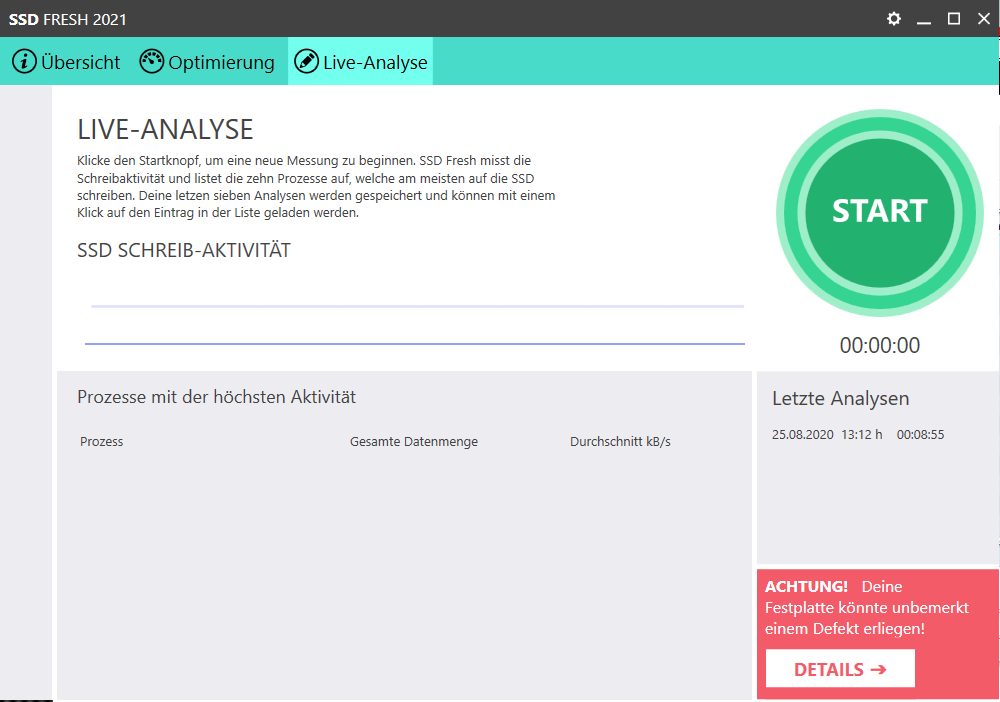
Task: Click the pencil icon beside Live-Analyse
Action: 306,62
